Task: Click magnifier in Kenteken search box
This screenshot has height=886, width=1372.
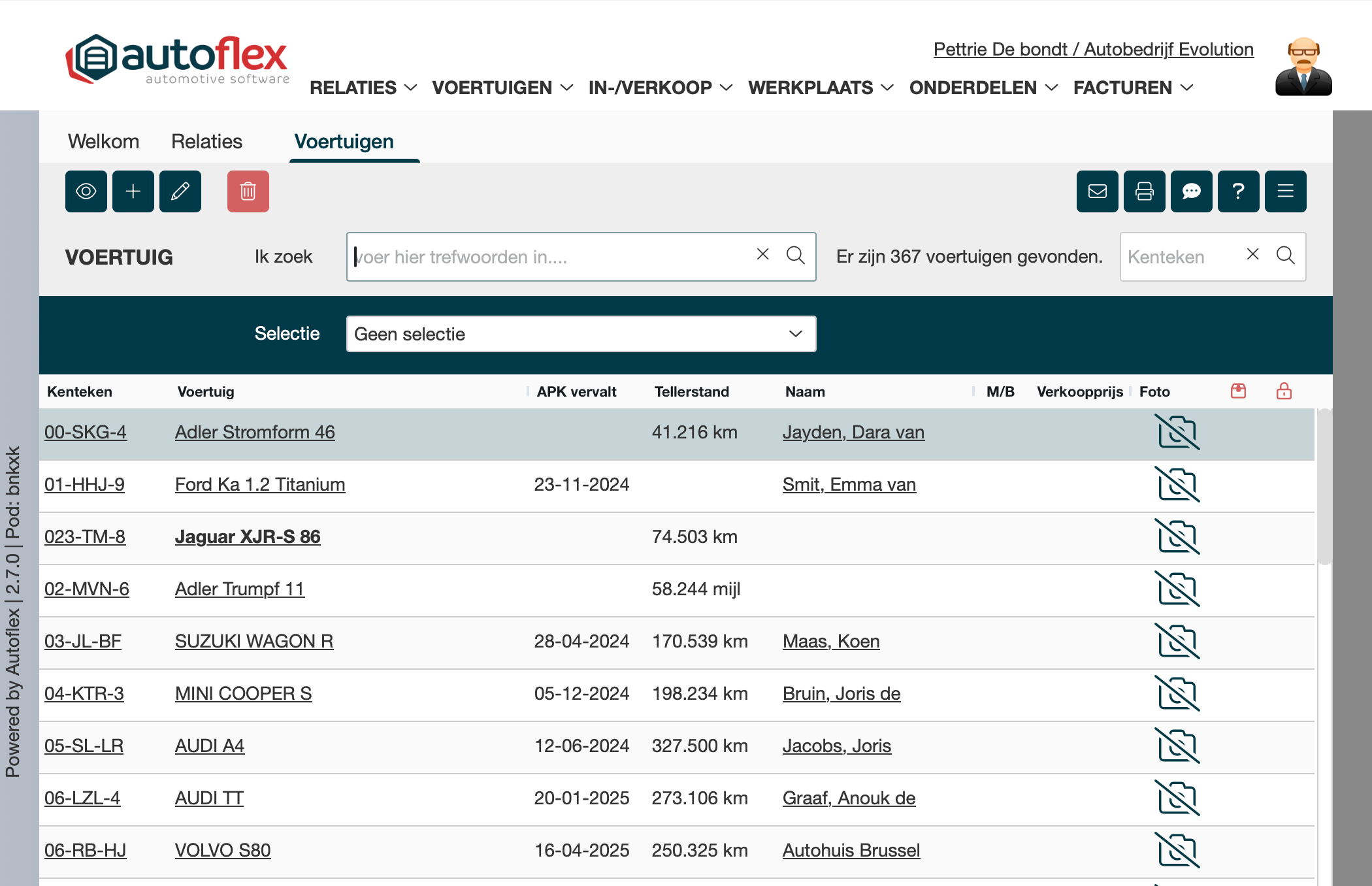Action: click(x=1286, y=255)
